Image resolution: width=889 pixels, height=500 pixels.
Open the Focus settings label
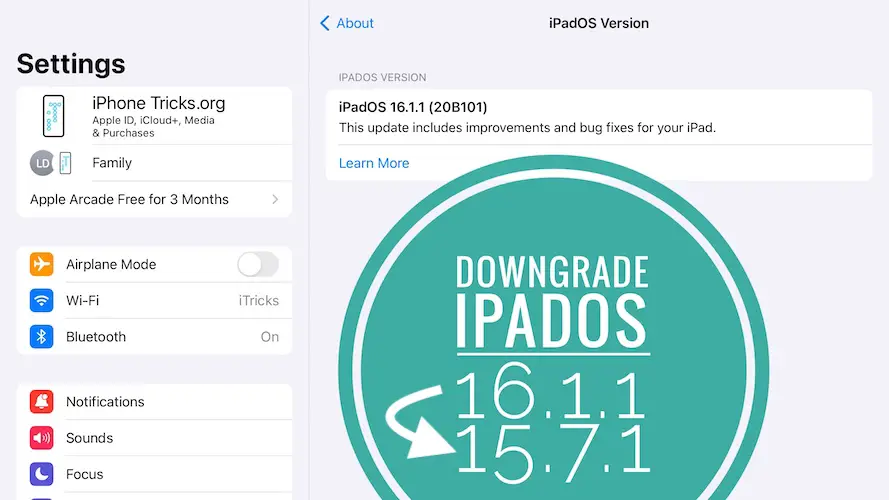pos(84,474)
